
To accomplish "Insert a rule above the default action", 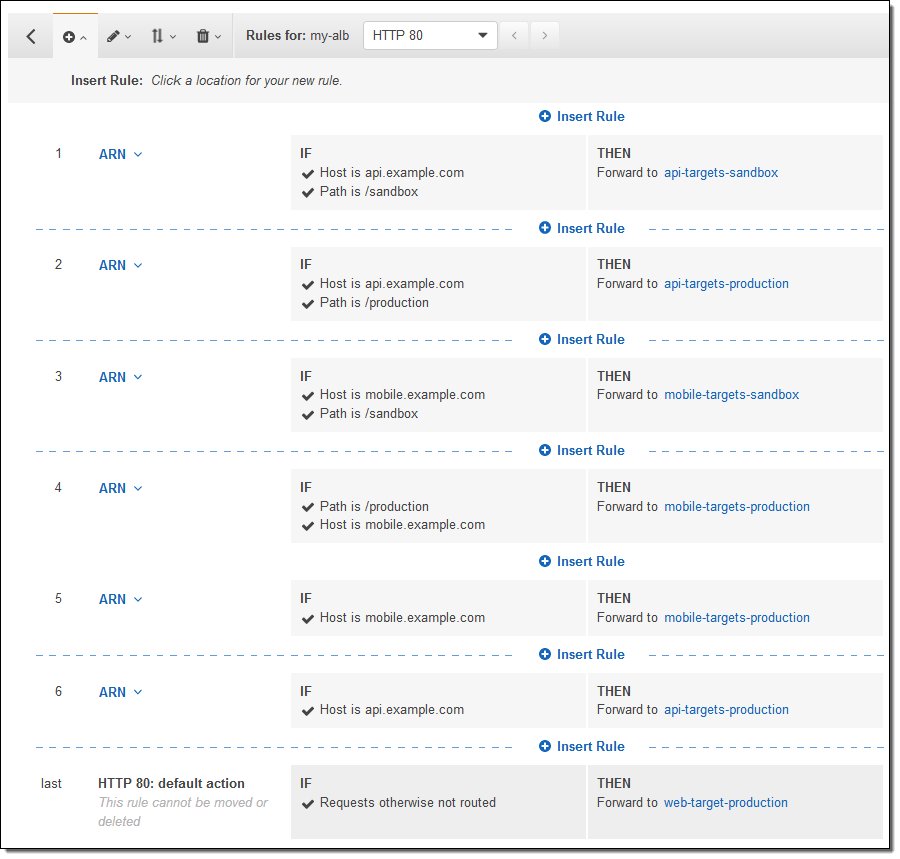I will pos(581,747).
